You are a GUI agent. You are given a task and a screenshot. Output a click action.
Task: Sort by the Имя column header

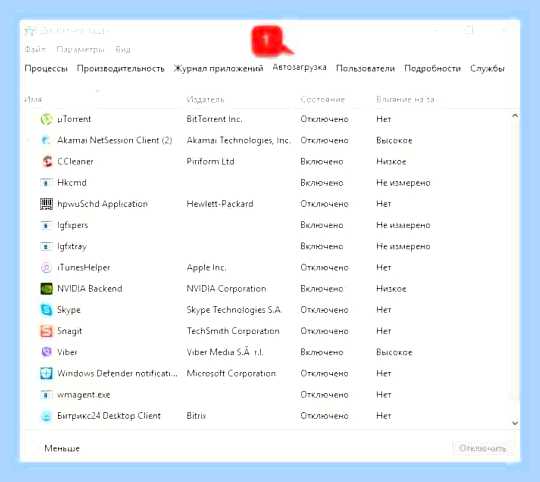click(x=33, y=99)
